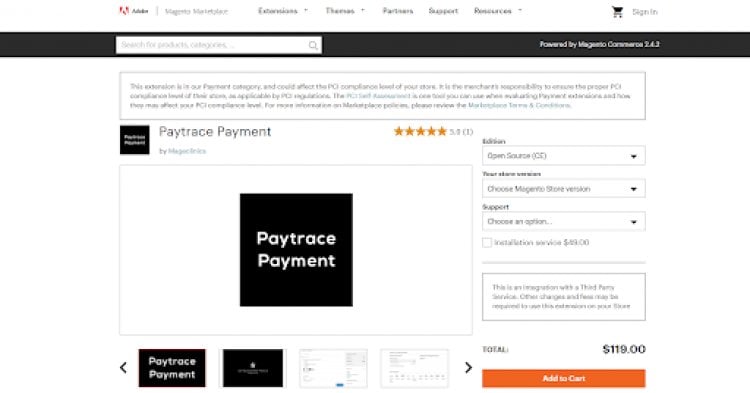
Task: Open the Support menu item
Action: pos(443,11)
